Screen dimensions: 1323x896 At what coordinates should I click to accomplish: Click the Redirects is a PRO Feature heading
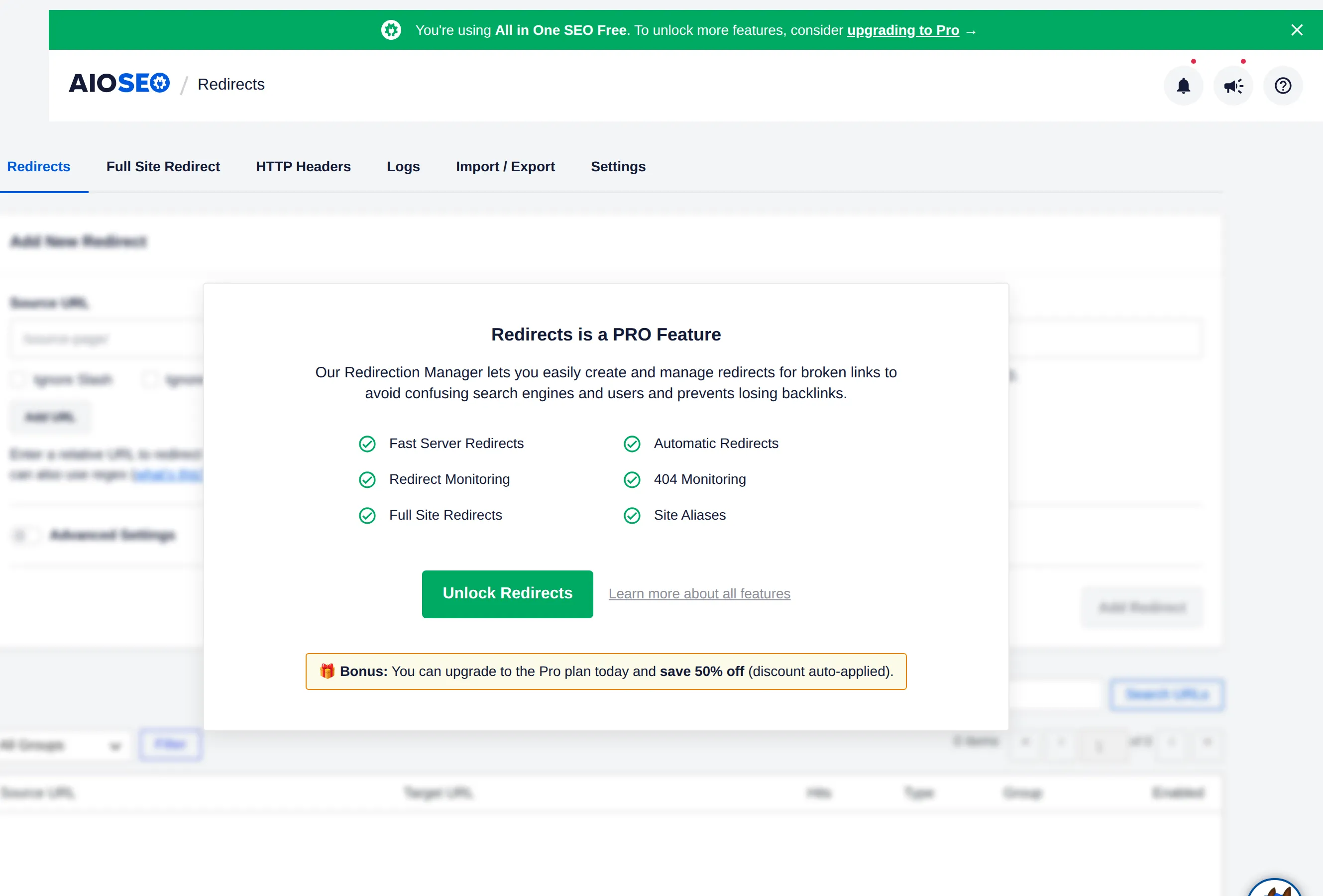(606, 334)
